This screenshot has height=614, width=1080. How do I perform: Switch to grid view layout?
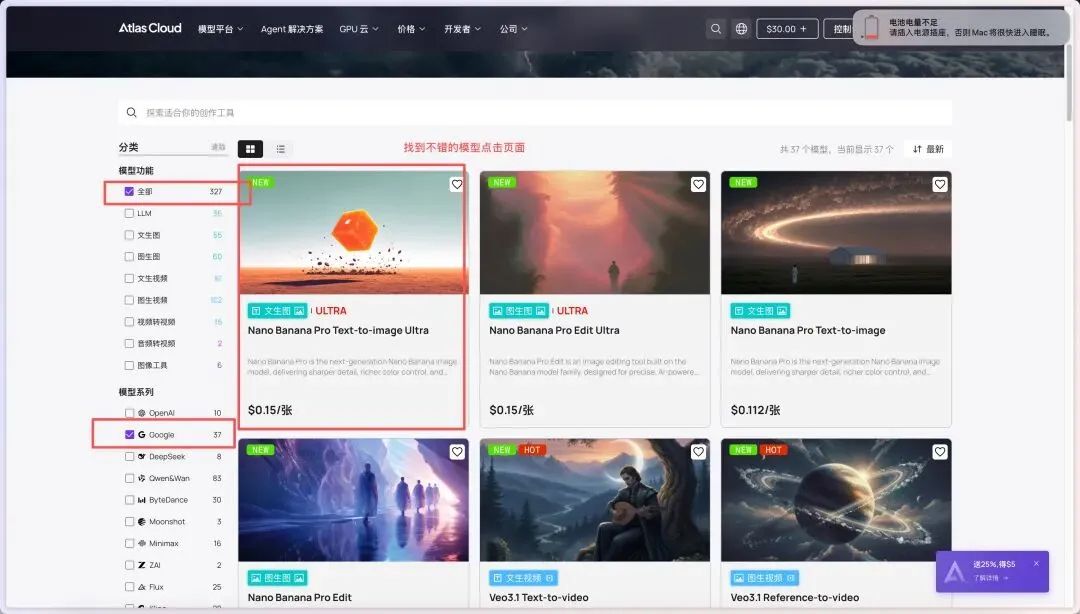tap(250, 149)
